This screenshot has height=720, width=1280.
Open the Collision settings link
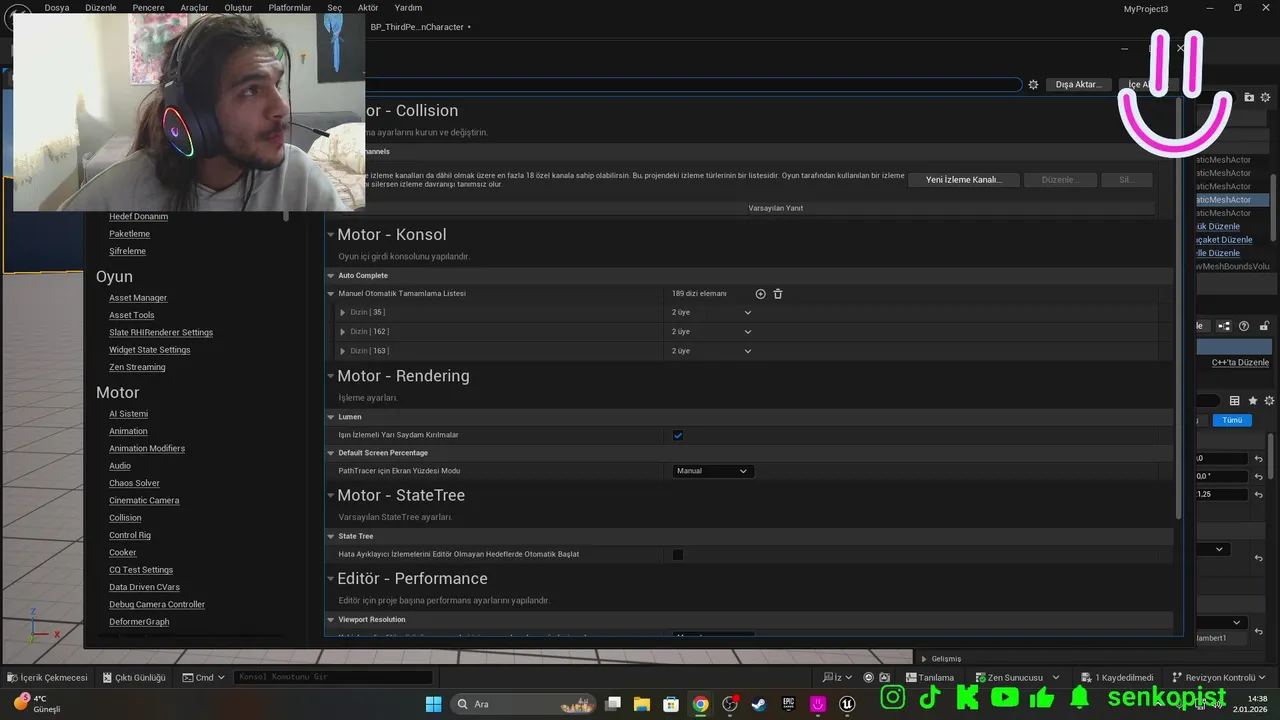(x=125, y=518)
